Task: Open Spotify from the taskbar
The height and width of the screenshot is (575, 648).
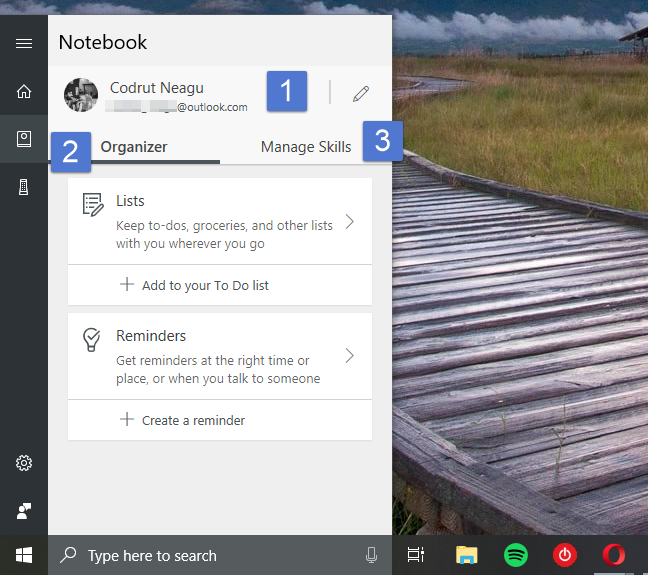Action: [x=516, y=555]
